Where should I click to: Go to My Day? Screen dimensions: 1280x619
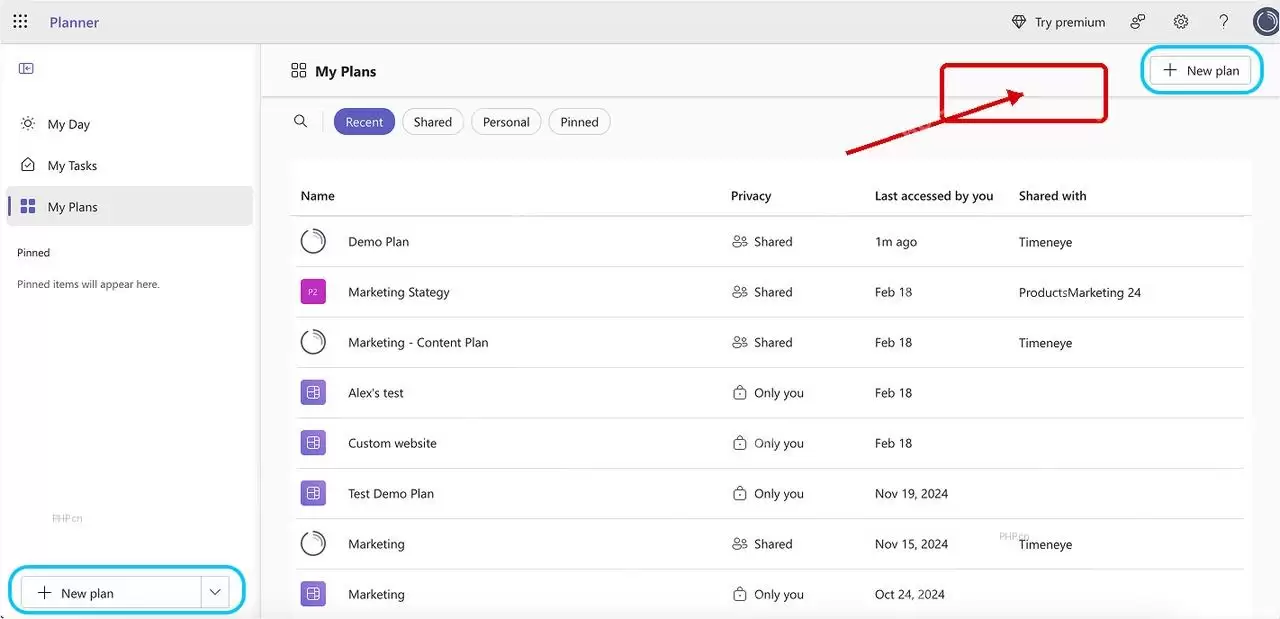tap(129, 124)
